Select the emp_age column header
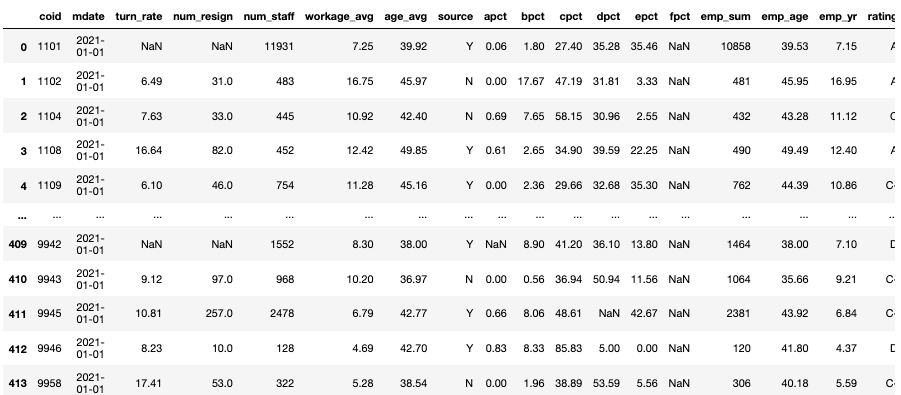 pos(785,17)
